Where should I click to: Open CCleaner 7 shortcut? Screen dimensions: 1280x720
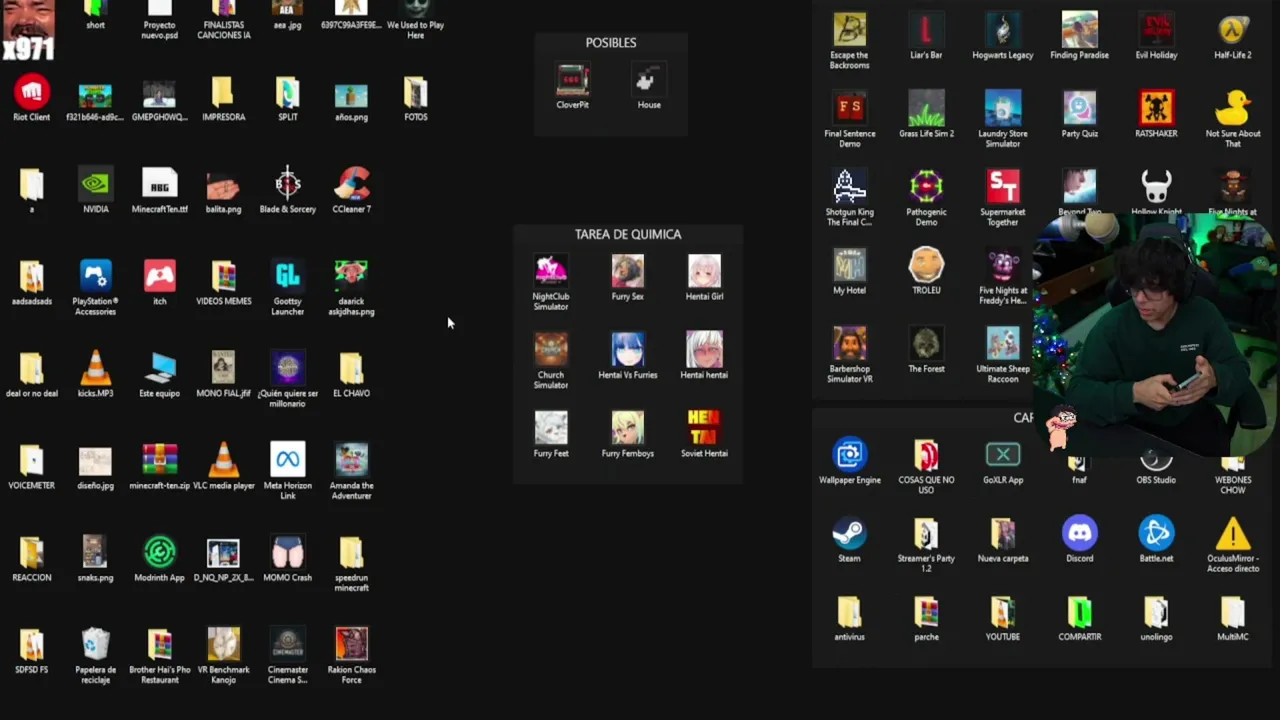pos(352,185)
